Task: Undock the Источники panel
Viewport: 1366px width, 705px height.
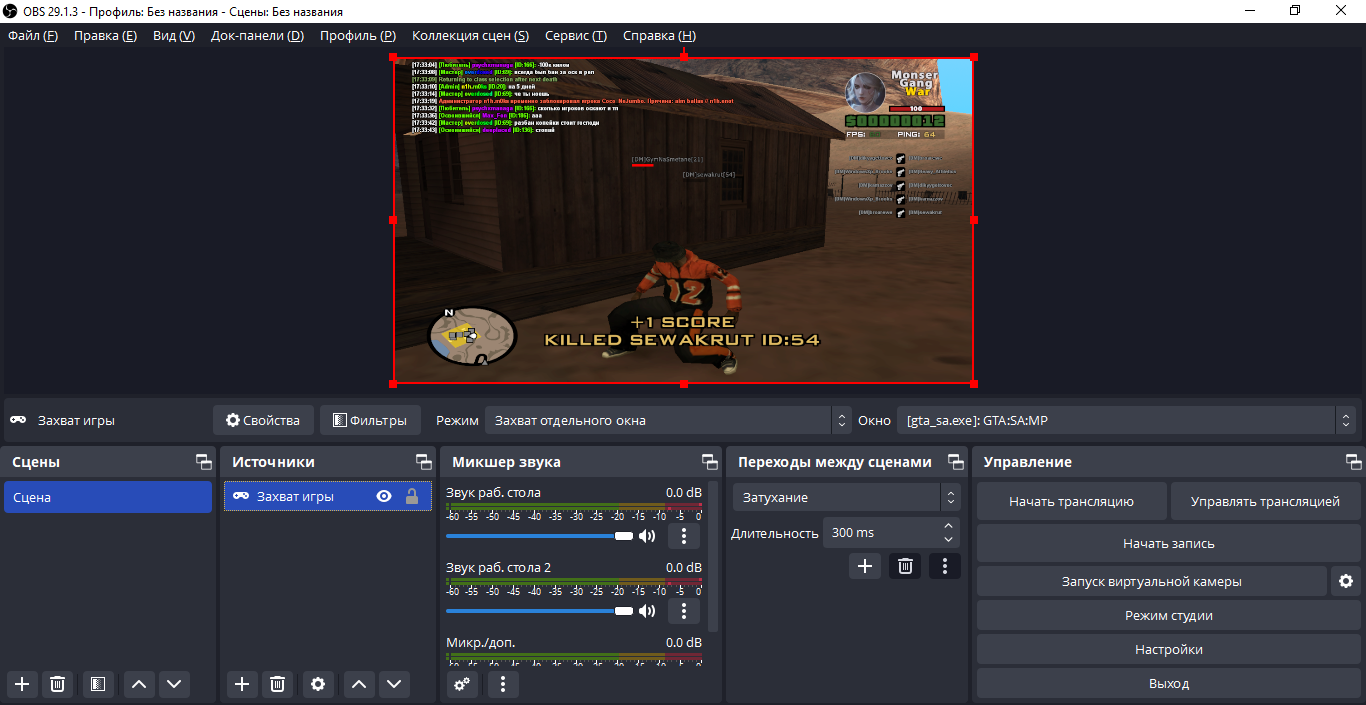Action: [423, 462]
